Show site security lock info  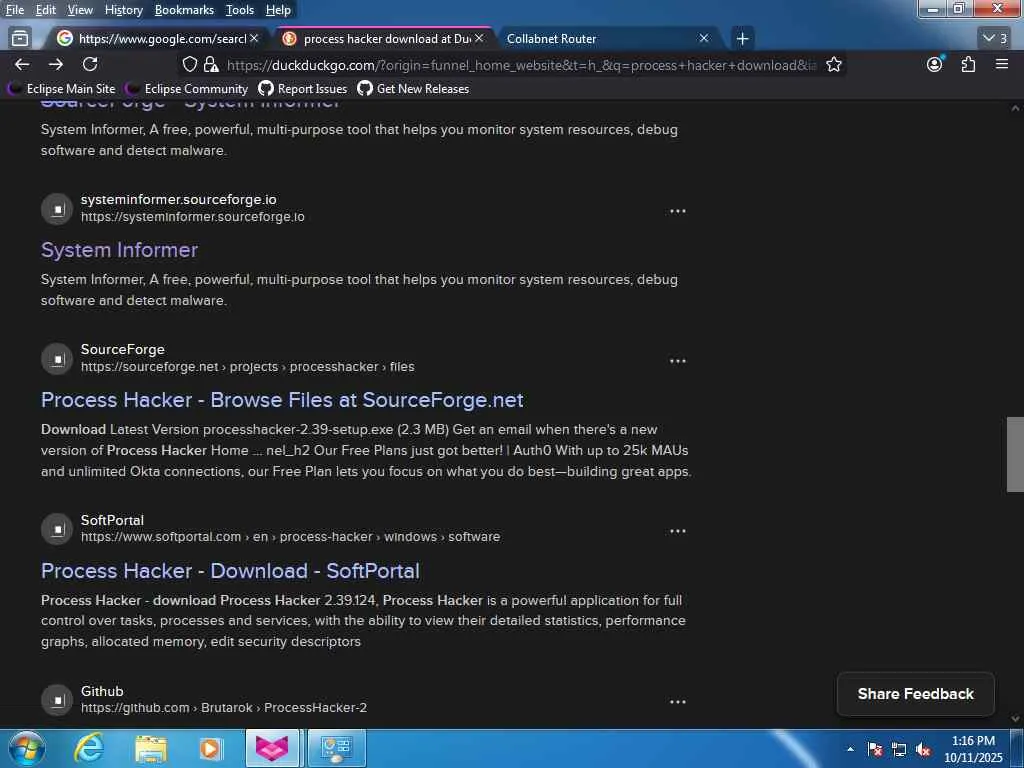pos(210,65)
